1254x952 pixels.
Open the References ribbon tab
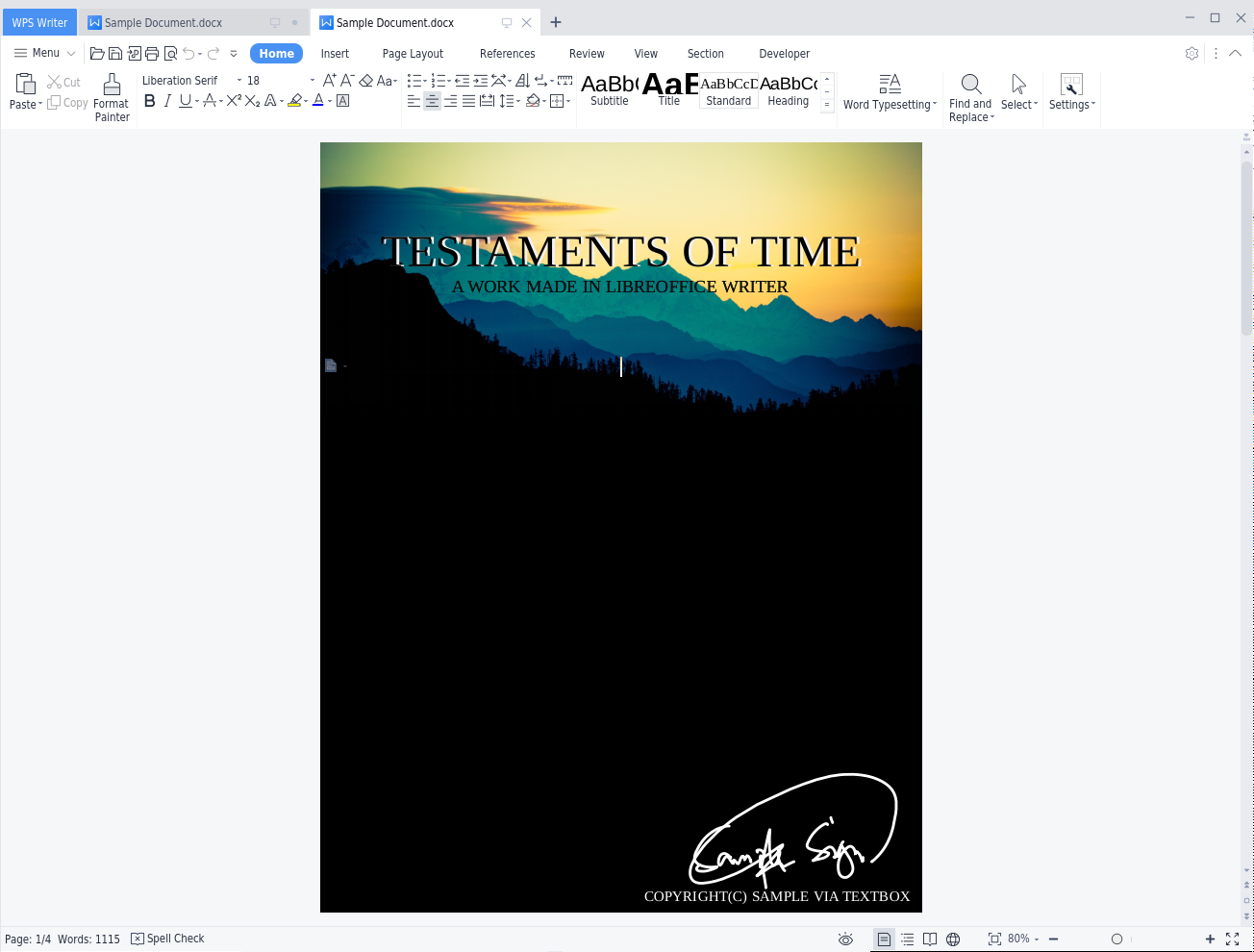pyautogui.click(x=507, y=54)
